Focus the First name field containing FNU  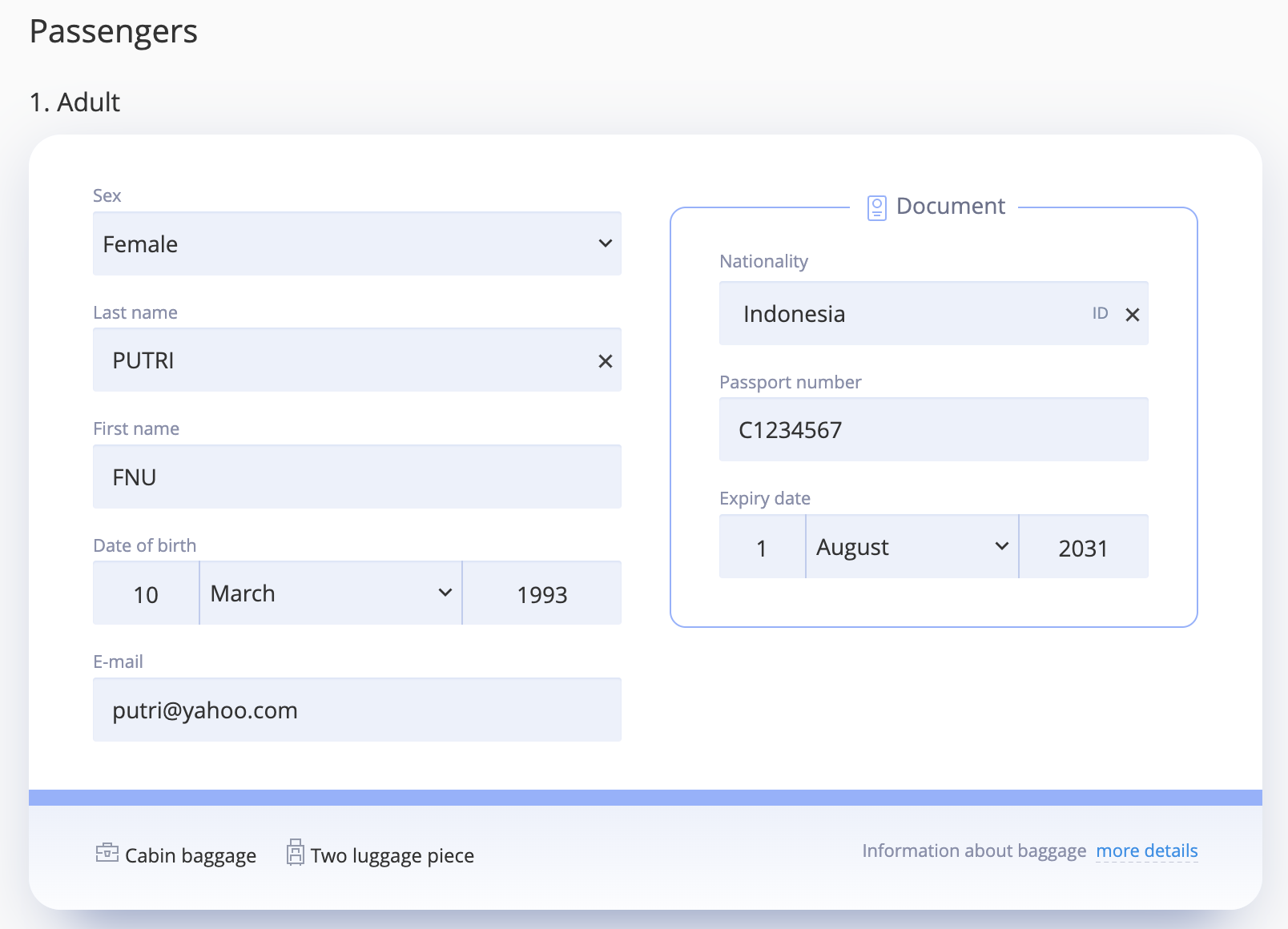(x=356, y=477)
